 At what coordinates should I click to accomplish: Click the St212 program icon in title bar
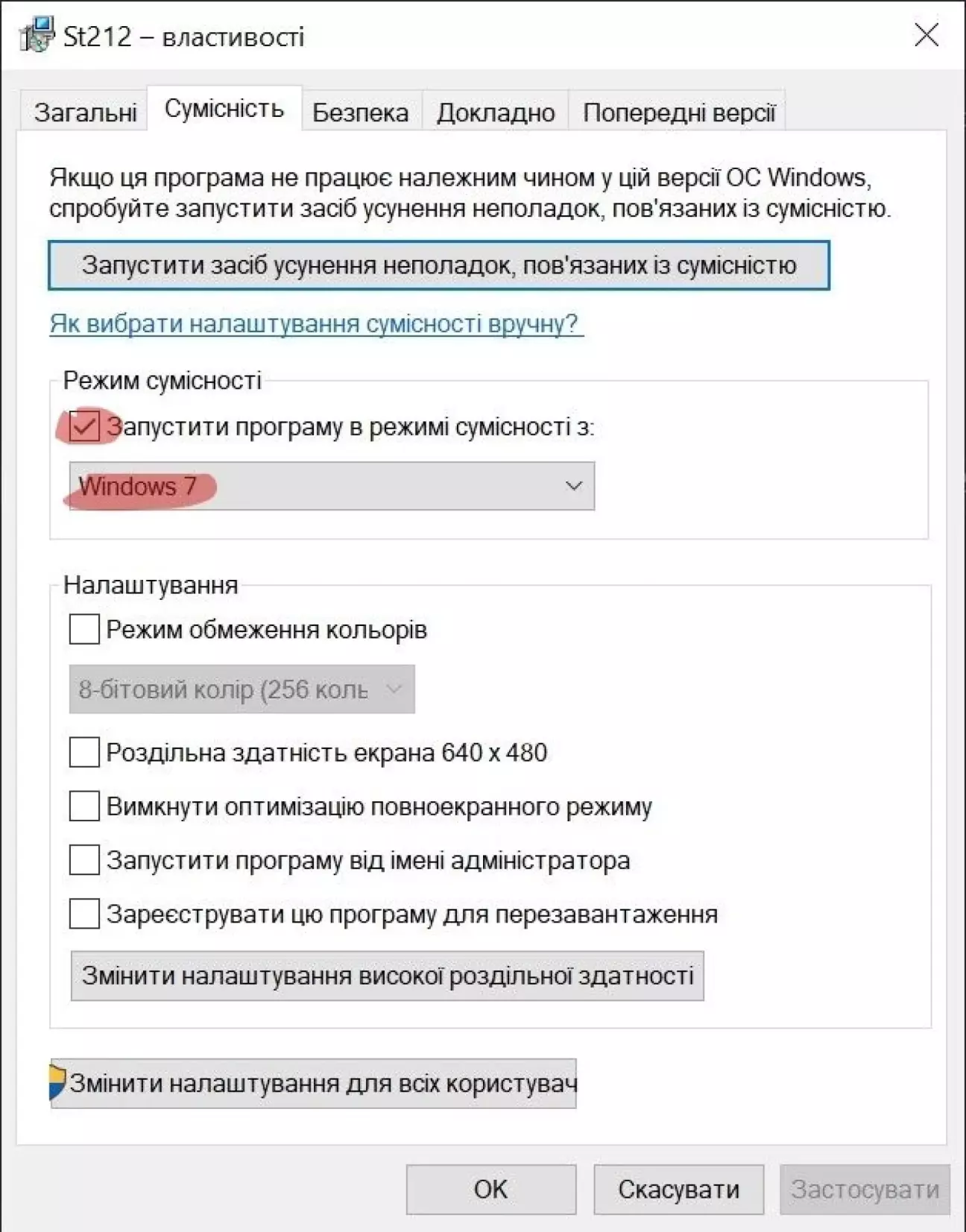(x=37, y=34)
